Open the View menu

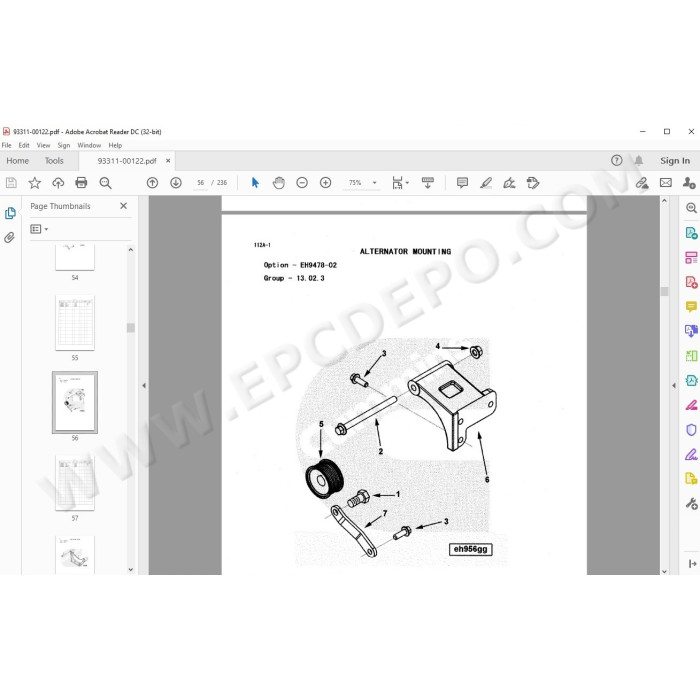tap(43, 145)
